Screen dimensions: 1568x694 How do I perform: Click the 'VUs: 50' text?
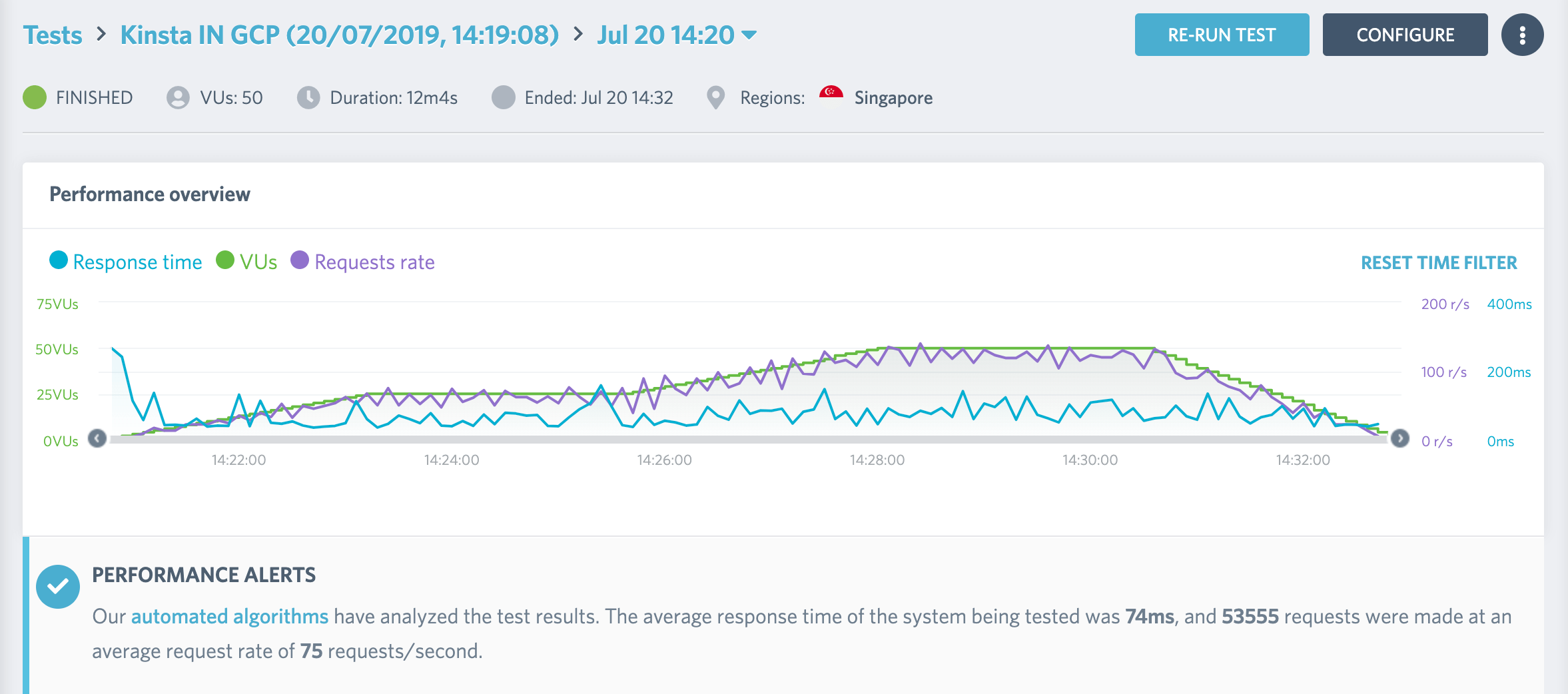pos(231,97)
